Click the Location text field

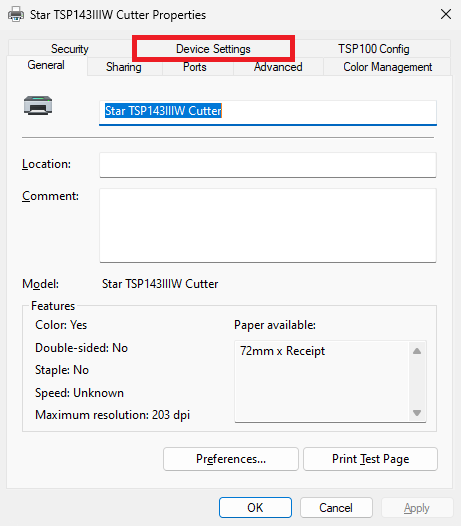pyautogui.click(x=268, y=165)
